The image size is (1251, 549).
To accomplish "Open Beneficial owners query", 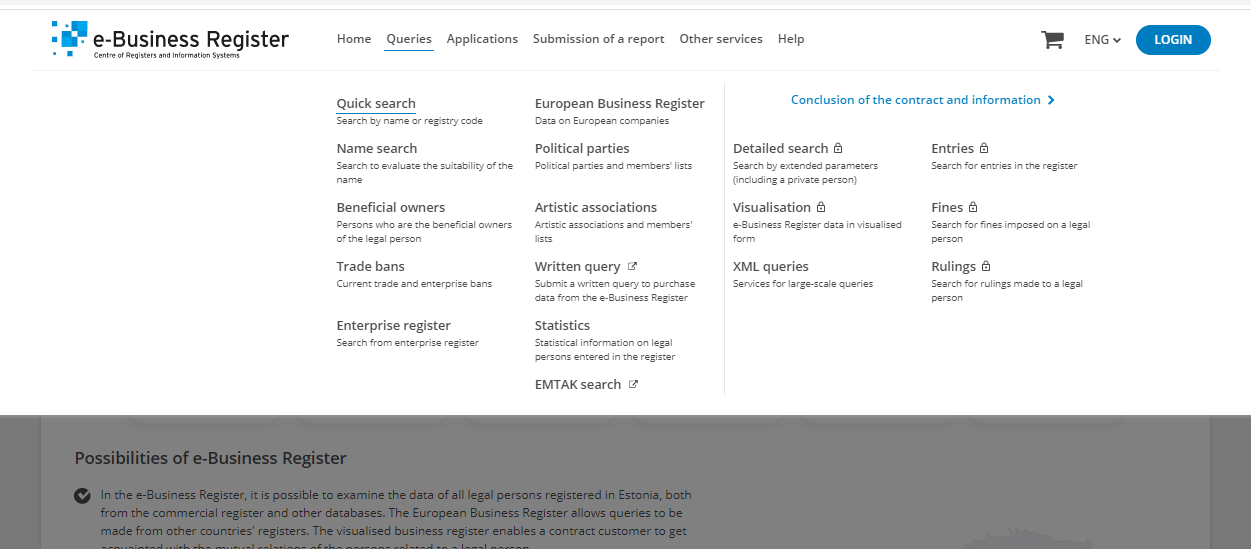I will 391,207.
